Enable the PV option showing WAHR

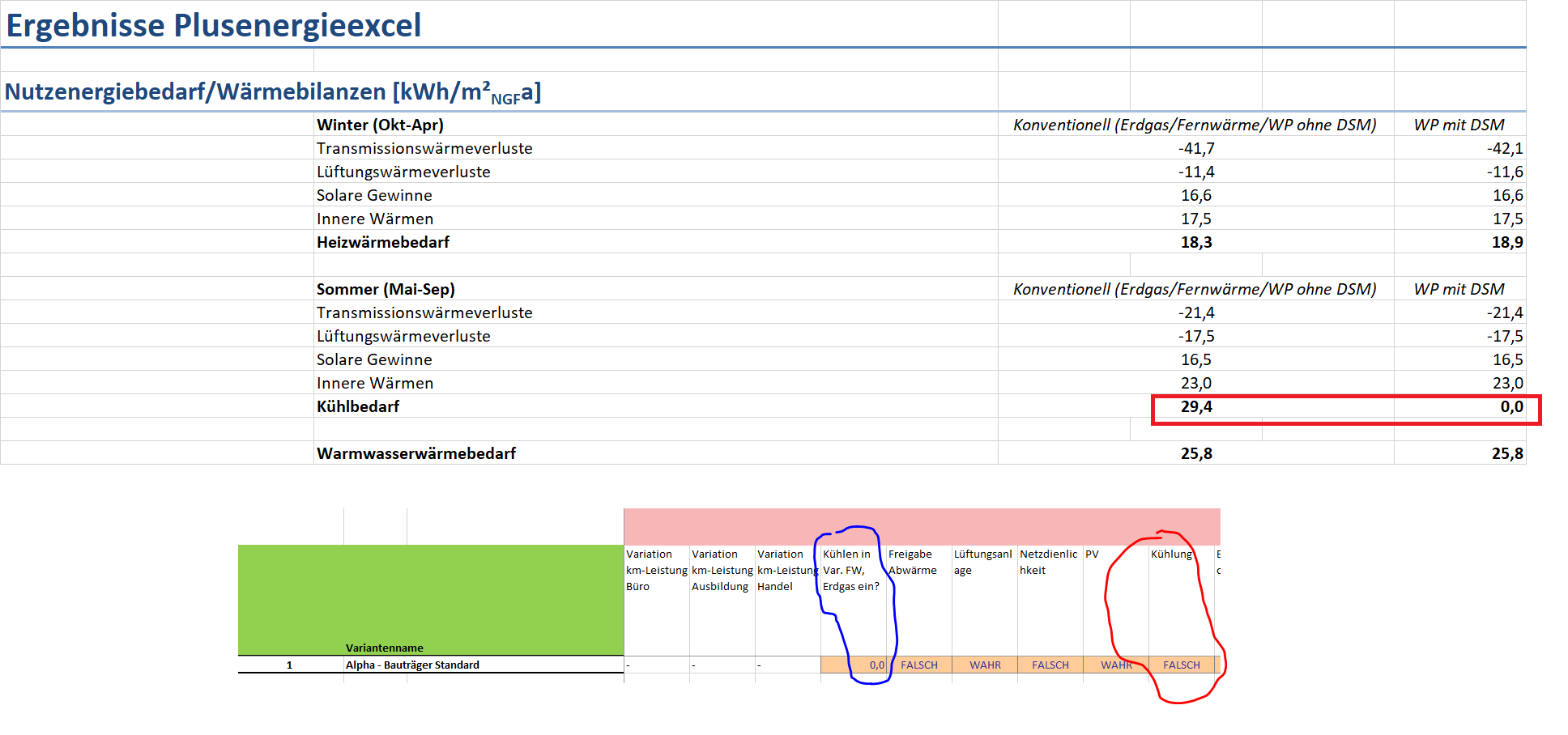(1115, 665)
